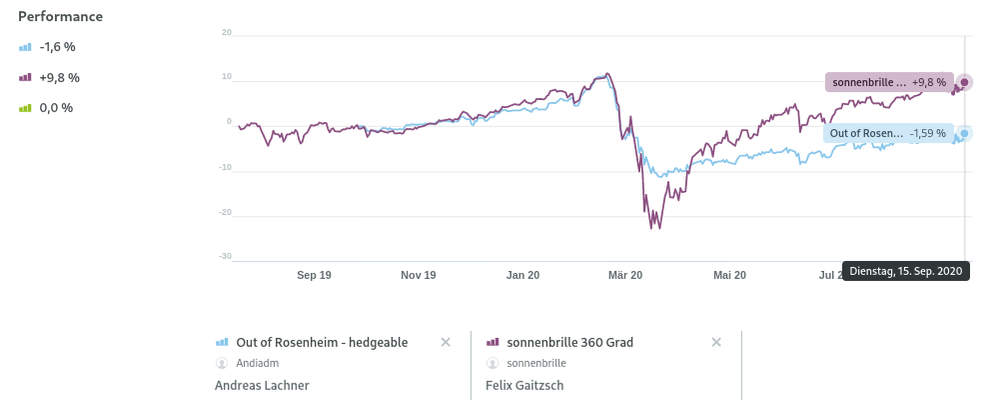Click the purple end-point marker on chart

tap(964, 83)
